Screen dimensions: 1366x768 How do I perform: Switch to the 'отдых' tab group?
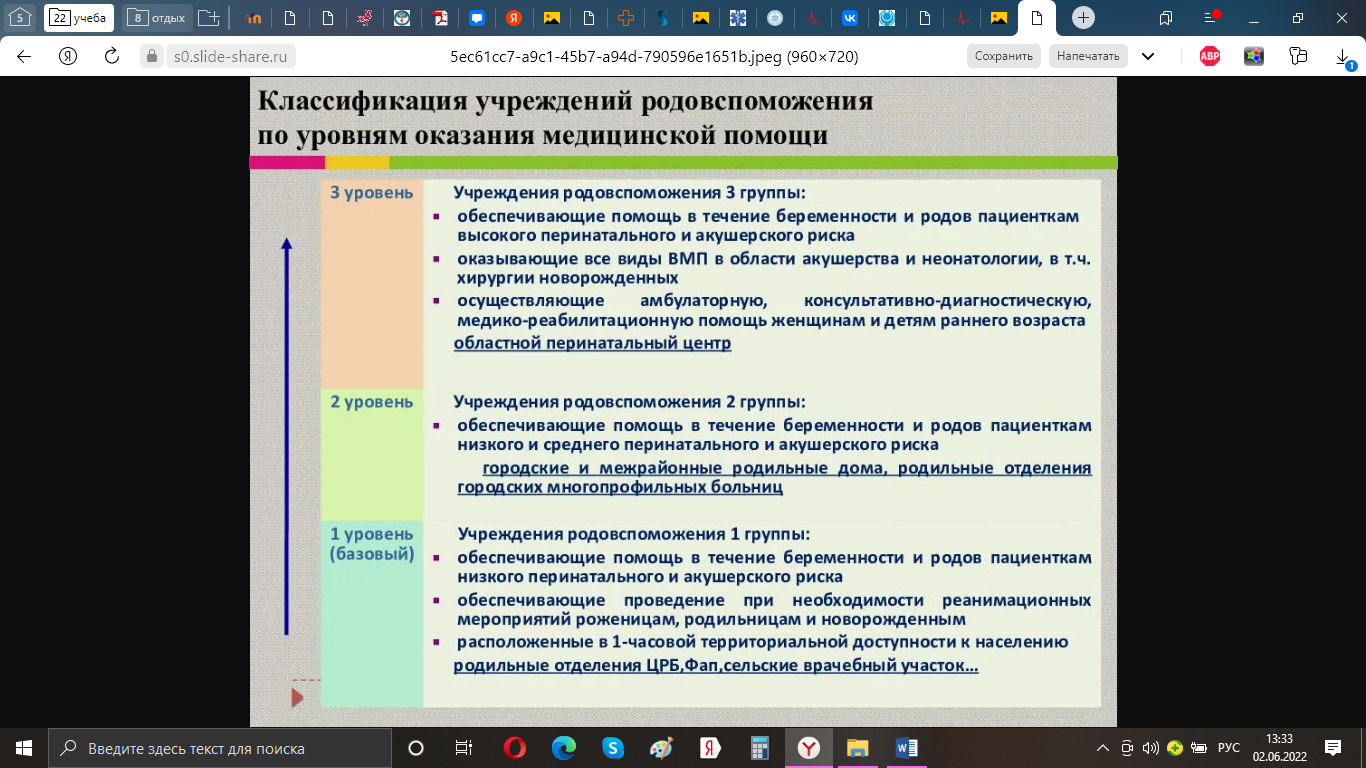(158, 18)
